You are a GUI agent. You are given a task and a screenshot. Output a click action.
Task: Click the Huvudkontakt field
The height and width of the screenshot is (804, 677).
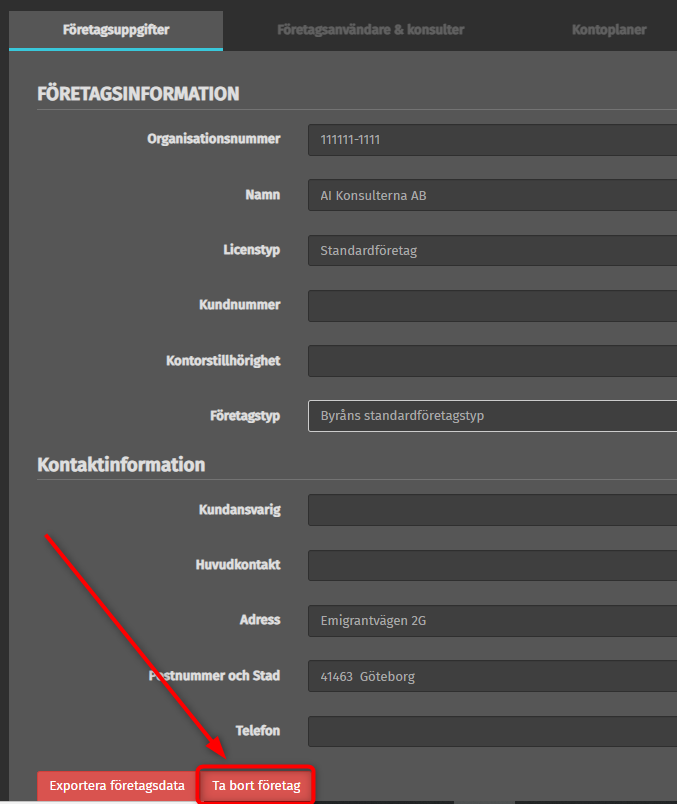(x=492, y=565)
